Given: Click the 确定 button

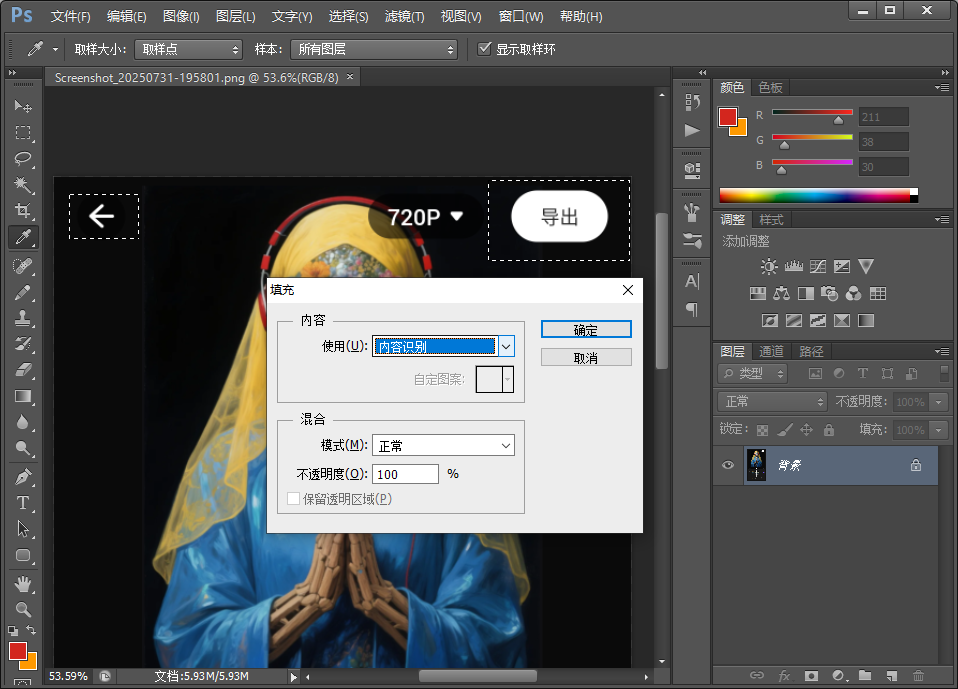Looking at the screenshot, I should pyautogui.click(x=586, y=330).
